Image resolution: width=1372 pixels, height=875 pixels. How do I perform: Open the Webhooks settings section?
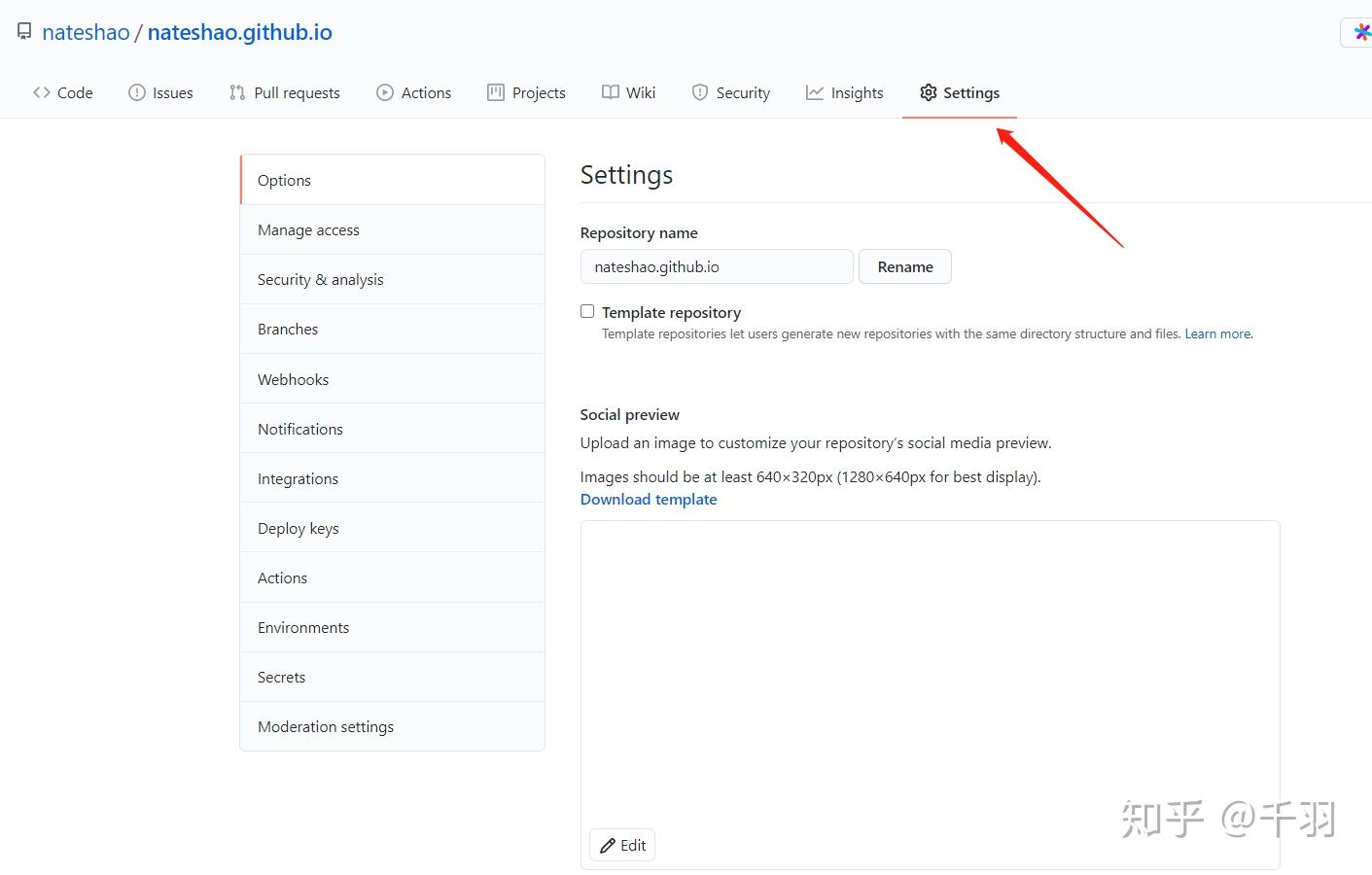click(x=293, y=380)
